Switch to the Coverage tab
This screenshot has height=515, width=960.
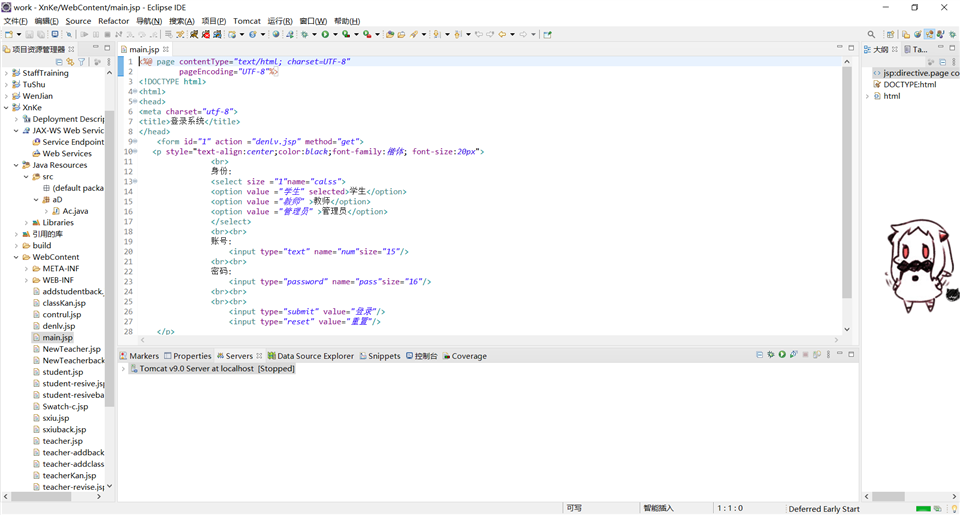tap(465, 356)
